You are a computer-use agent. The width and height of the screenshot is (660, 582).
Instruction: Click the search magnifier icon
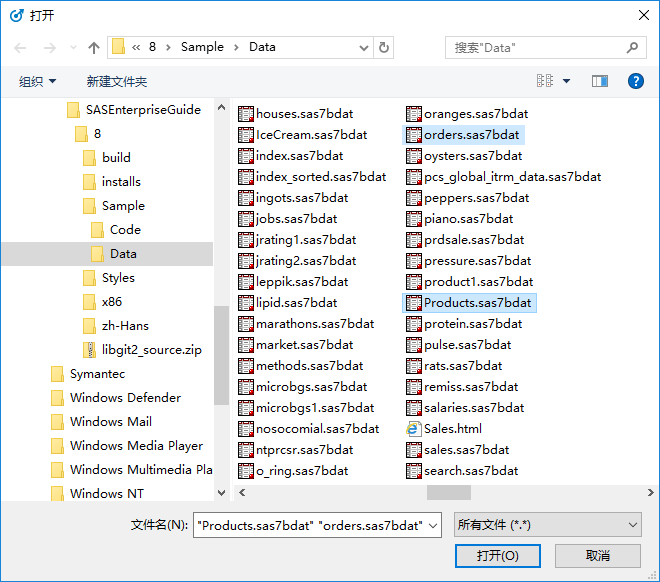click(x=632, y=47)
